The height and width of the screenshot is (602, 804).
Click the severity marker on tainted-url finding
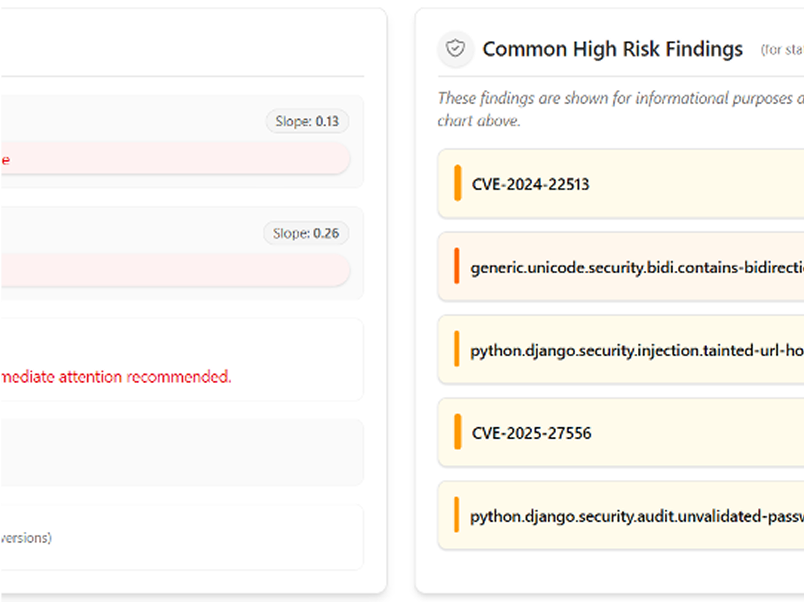[x=457, y=351]
